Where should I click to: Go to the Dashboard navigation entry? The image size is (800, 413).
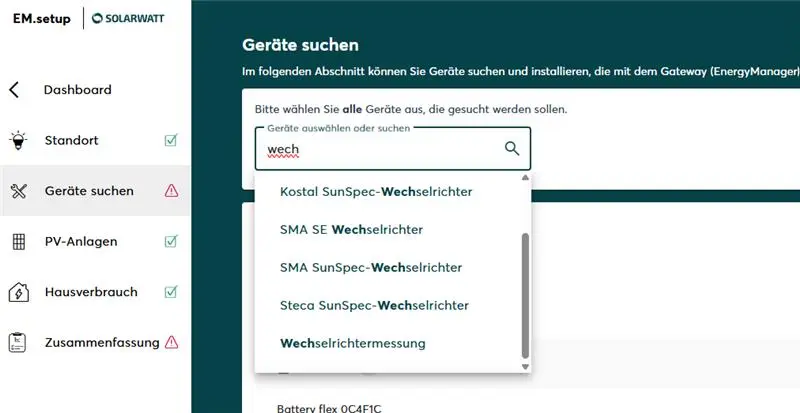pos(77,90)
